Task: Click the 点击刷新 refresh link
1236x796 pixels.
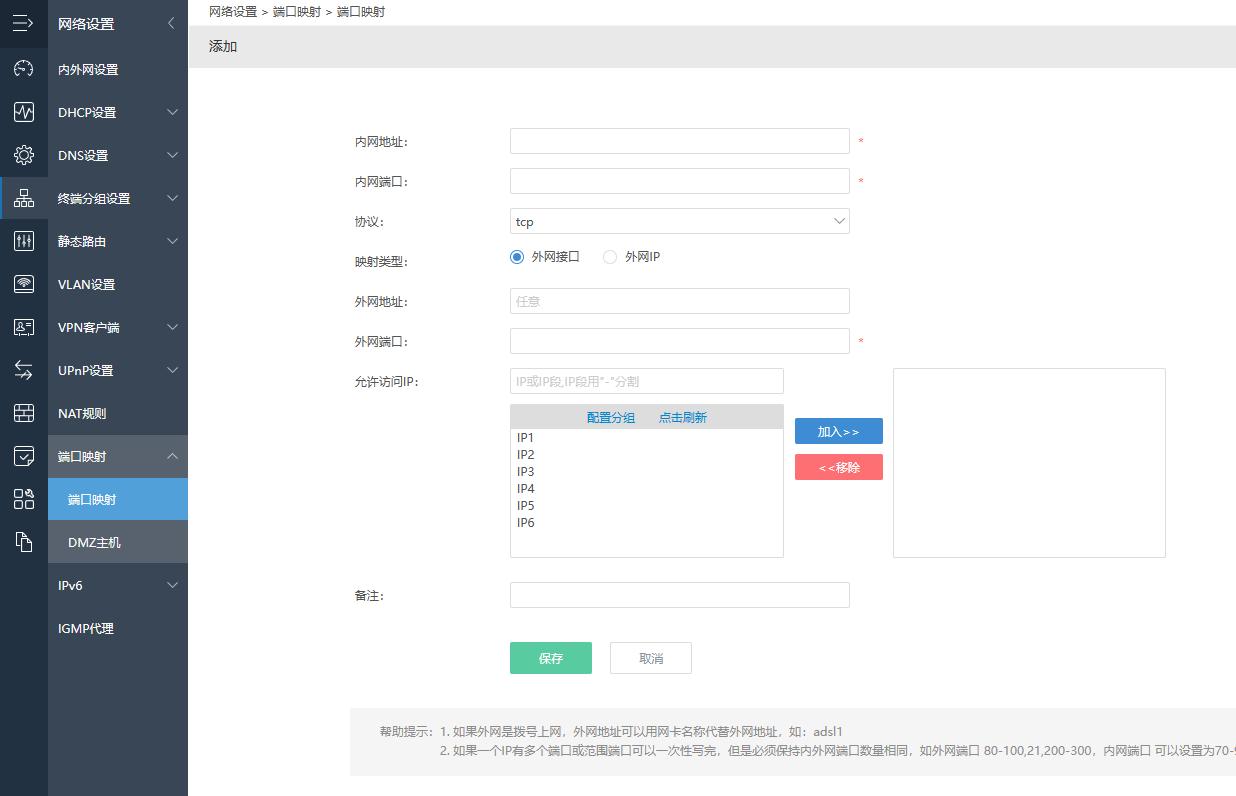Action: [682, 417]
